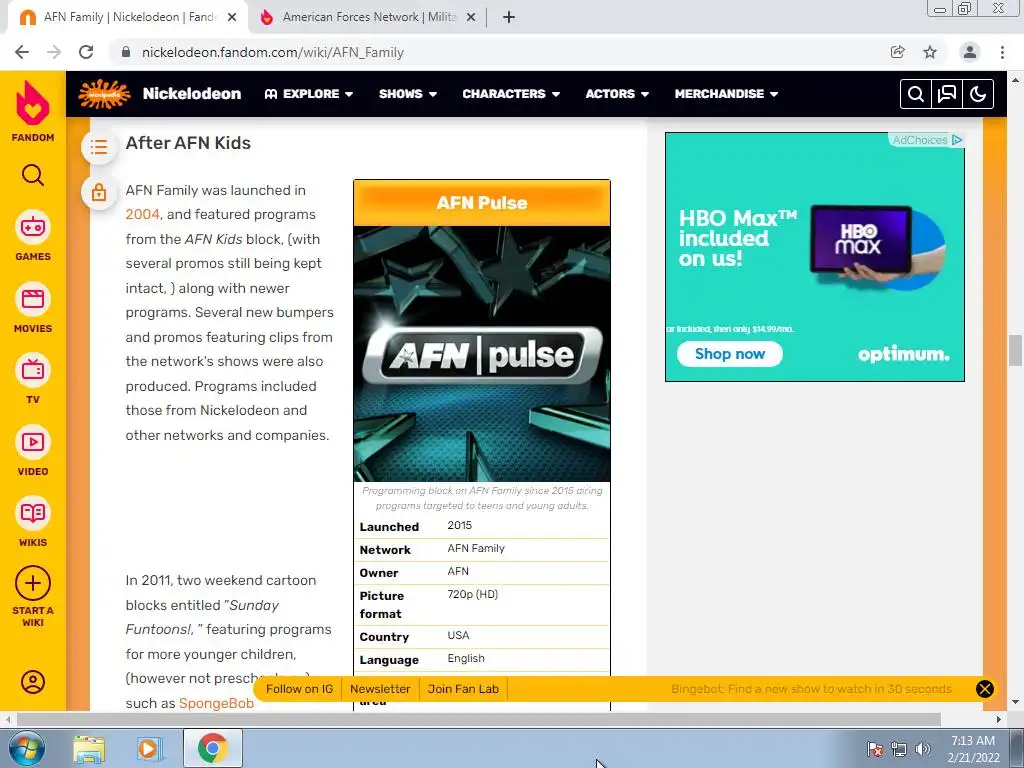The image size is (1024, 768).
Task: Close the AFN Family tab
Action: [x=232, y=18]
